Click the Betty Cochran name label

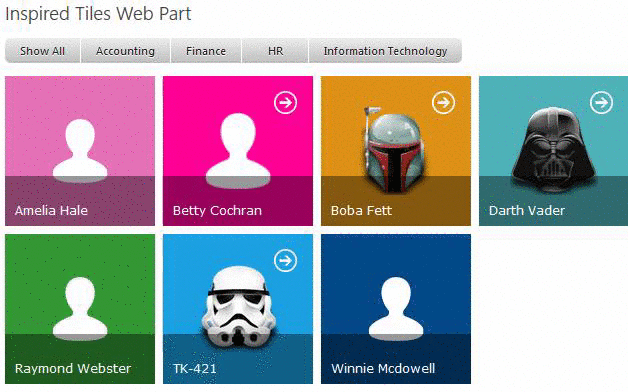217,211
